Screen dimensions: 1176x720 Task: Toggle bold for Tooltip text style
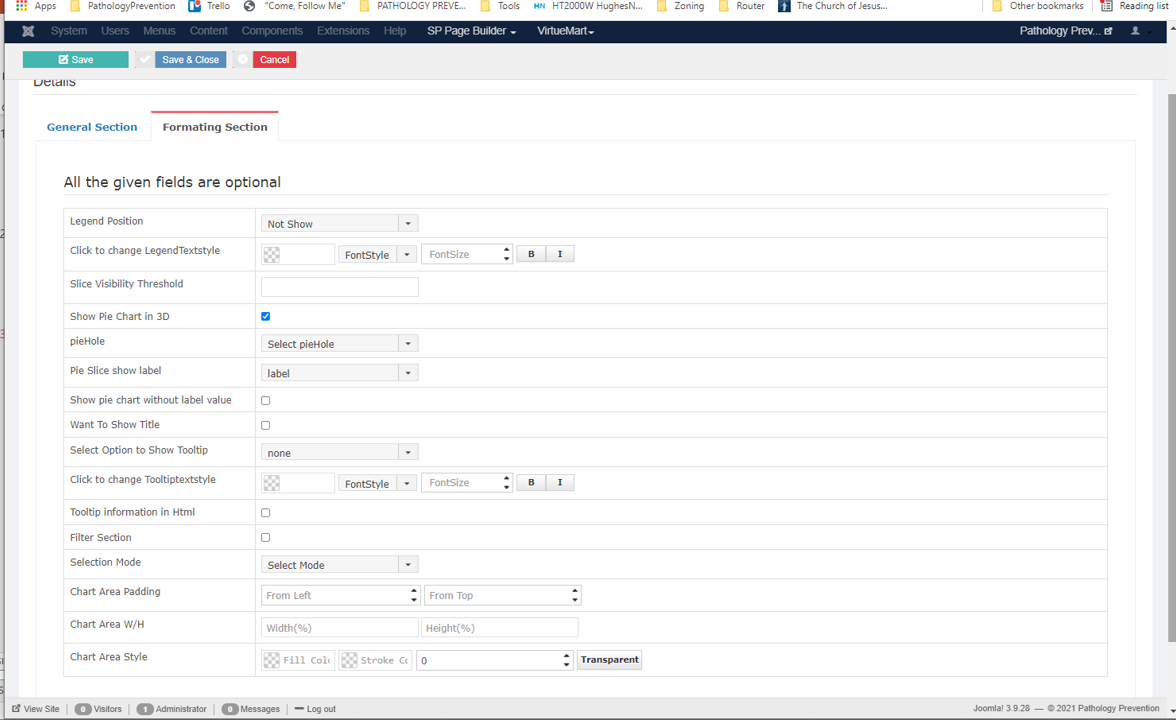[531, 483]
